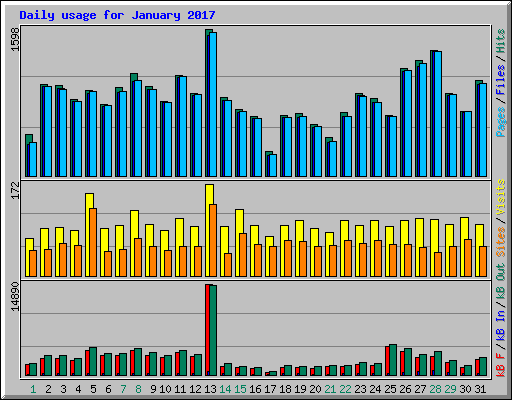Click the kB bar for day 25
Image resolution: width=512 pixels, height=400 pixels.
point(391,360)
